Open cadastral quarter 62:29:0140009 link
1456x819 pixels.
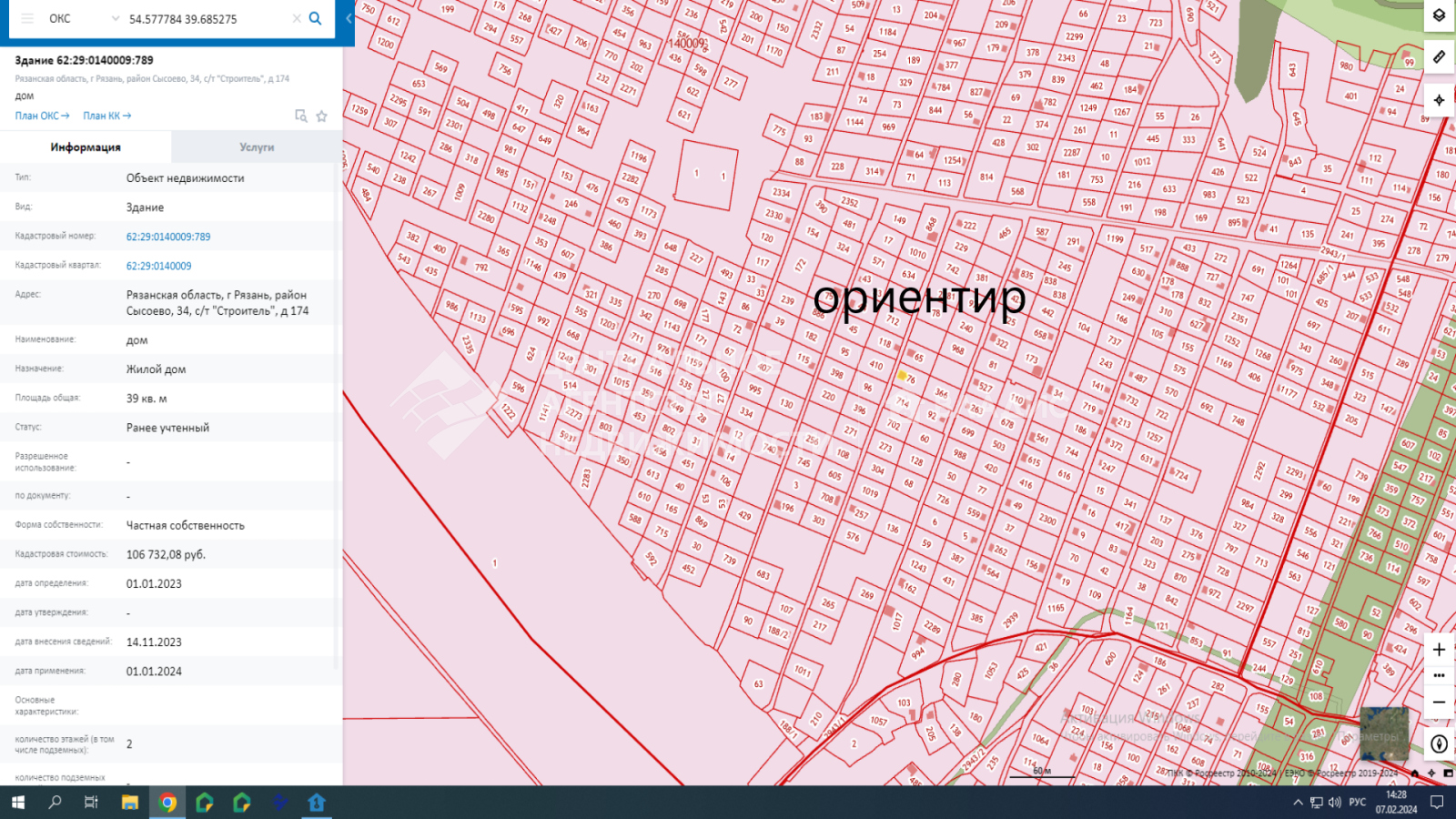click(x=159, y=266)
